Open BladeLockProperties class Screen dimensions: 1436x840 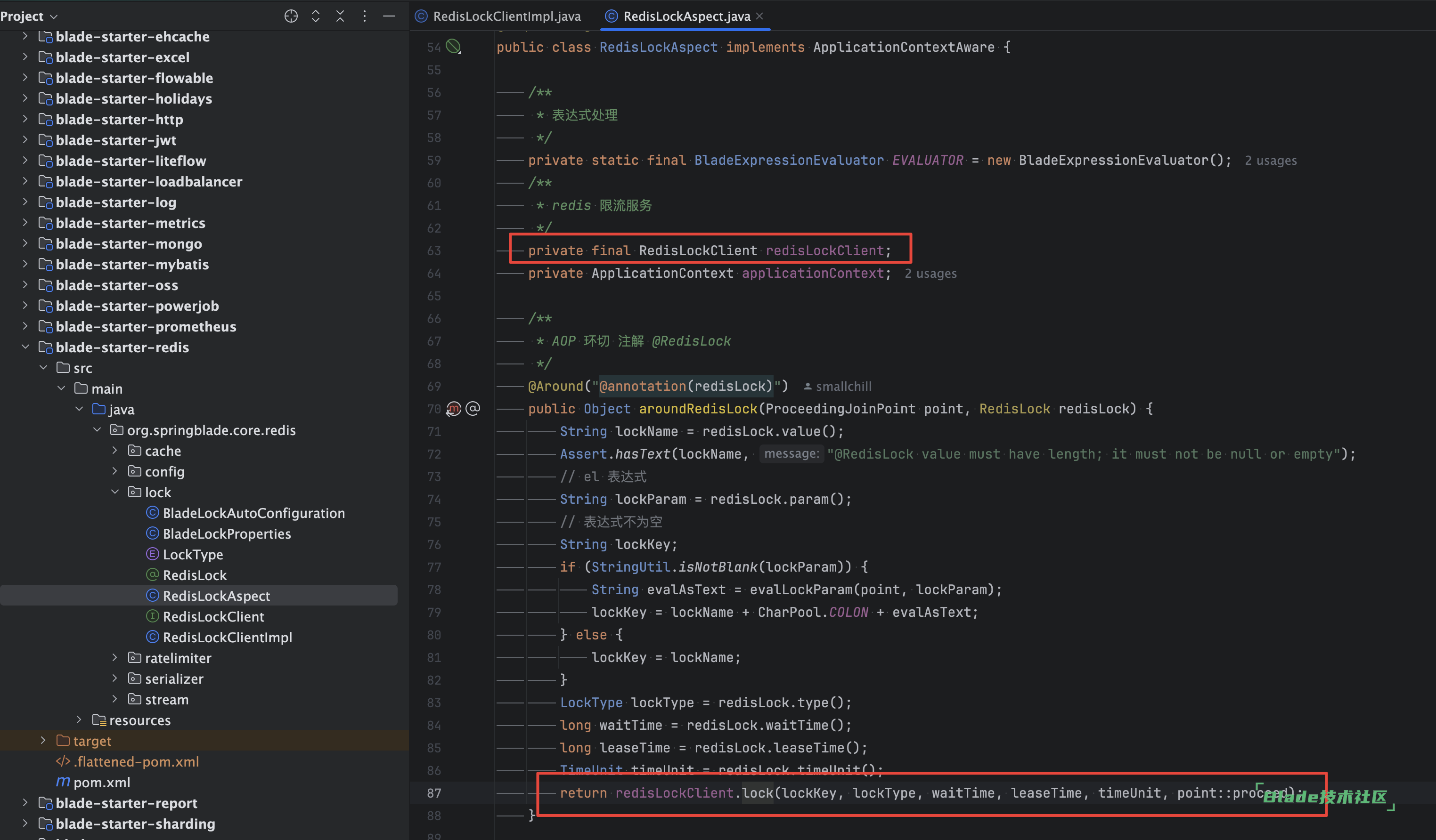227,533
